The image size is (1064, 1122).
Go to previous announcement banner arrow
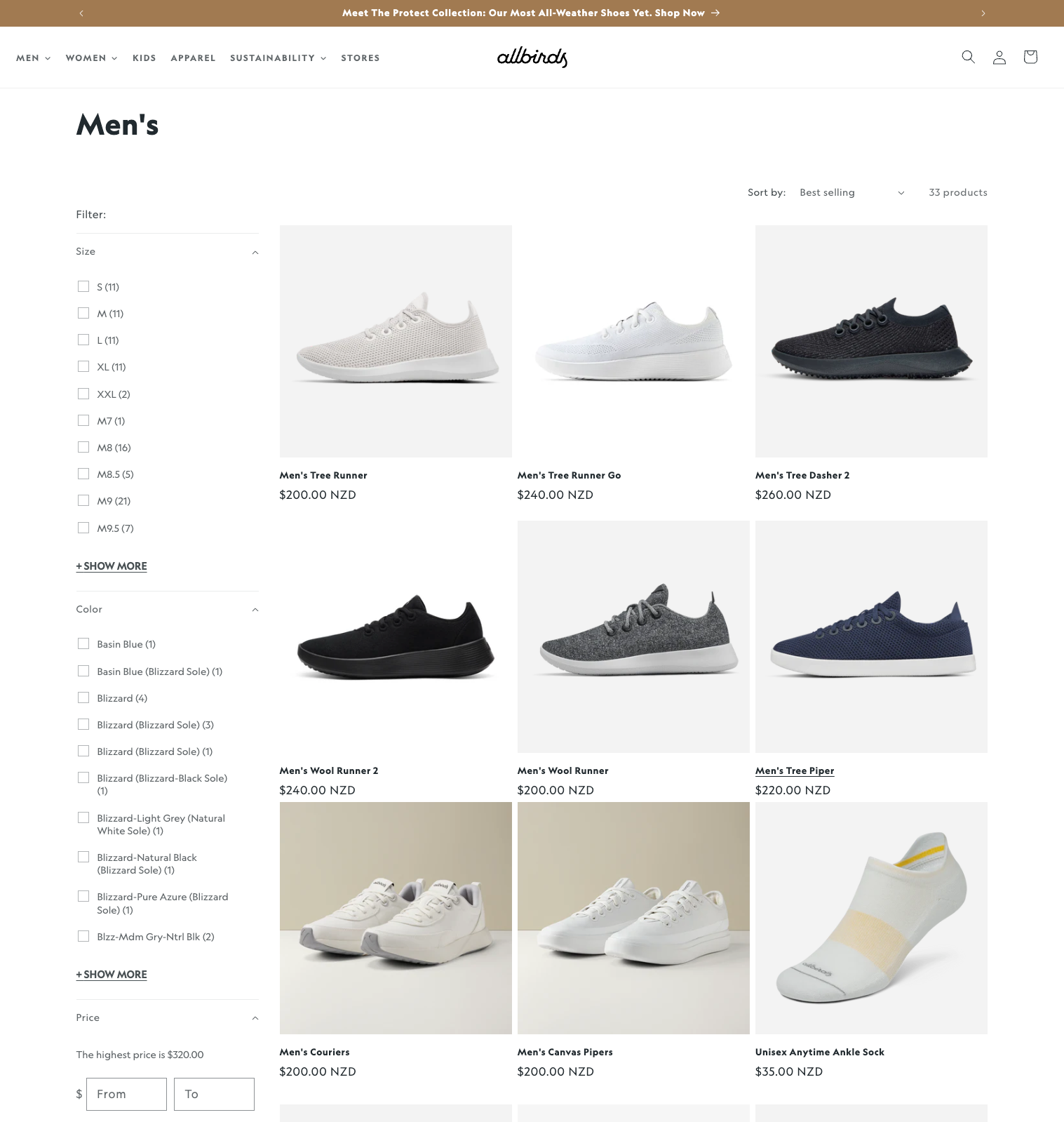click(81, 13)
